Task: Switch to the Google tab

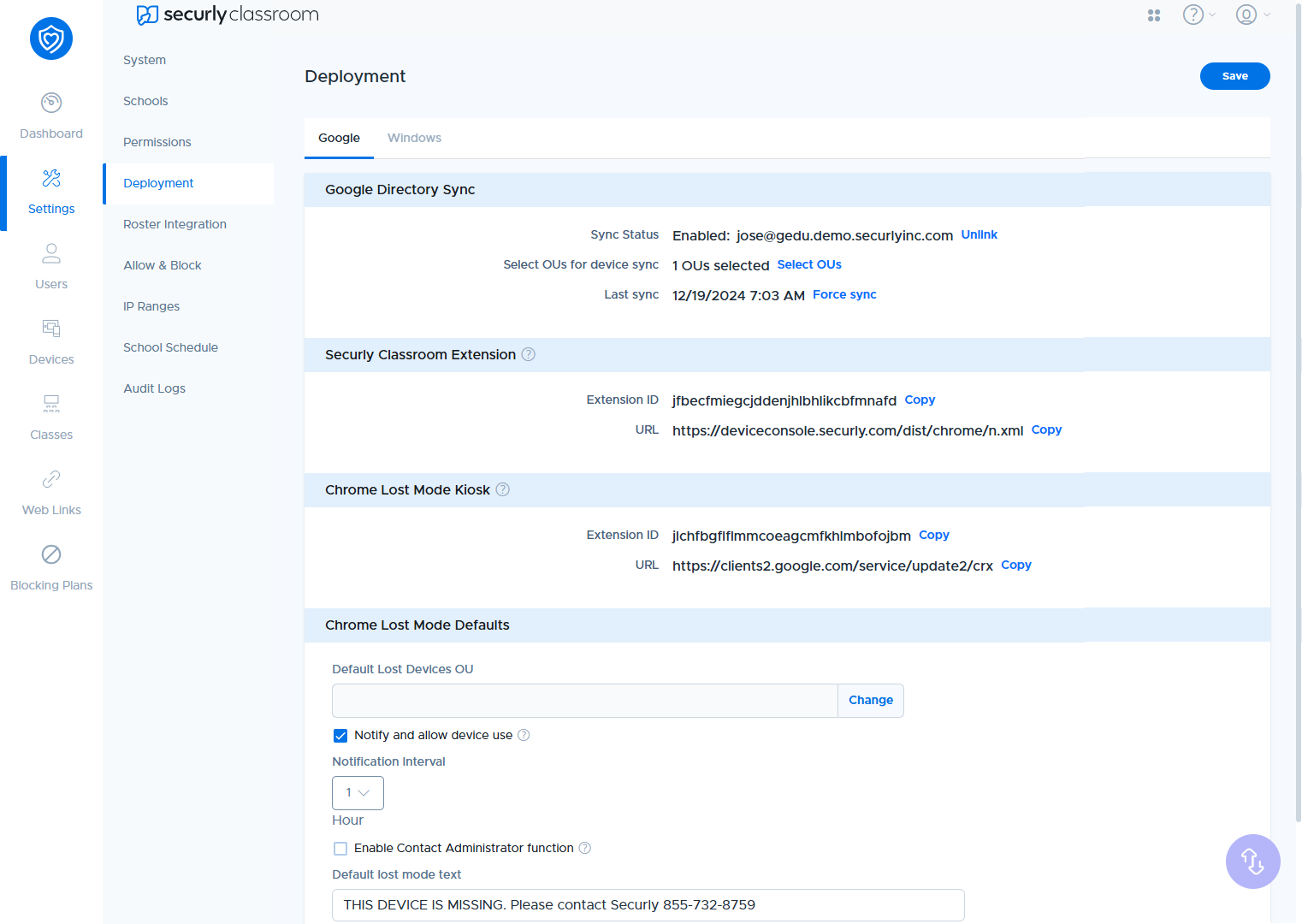Action: [339, 138]
